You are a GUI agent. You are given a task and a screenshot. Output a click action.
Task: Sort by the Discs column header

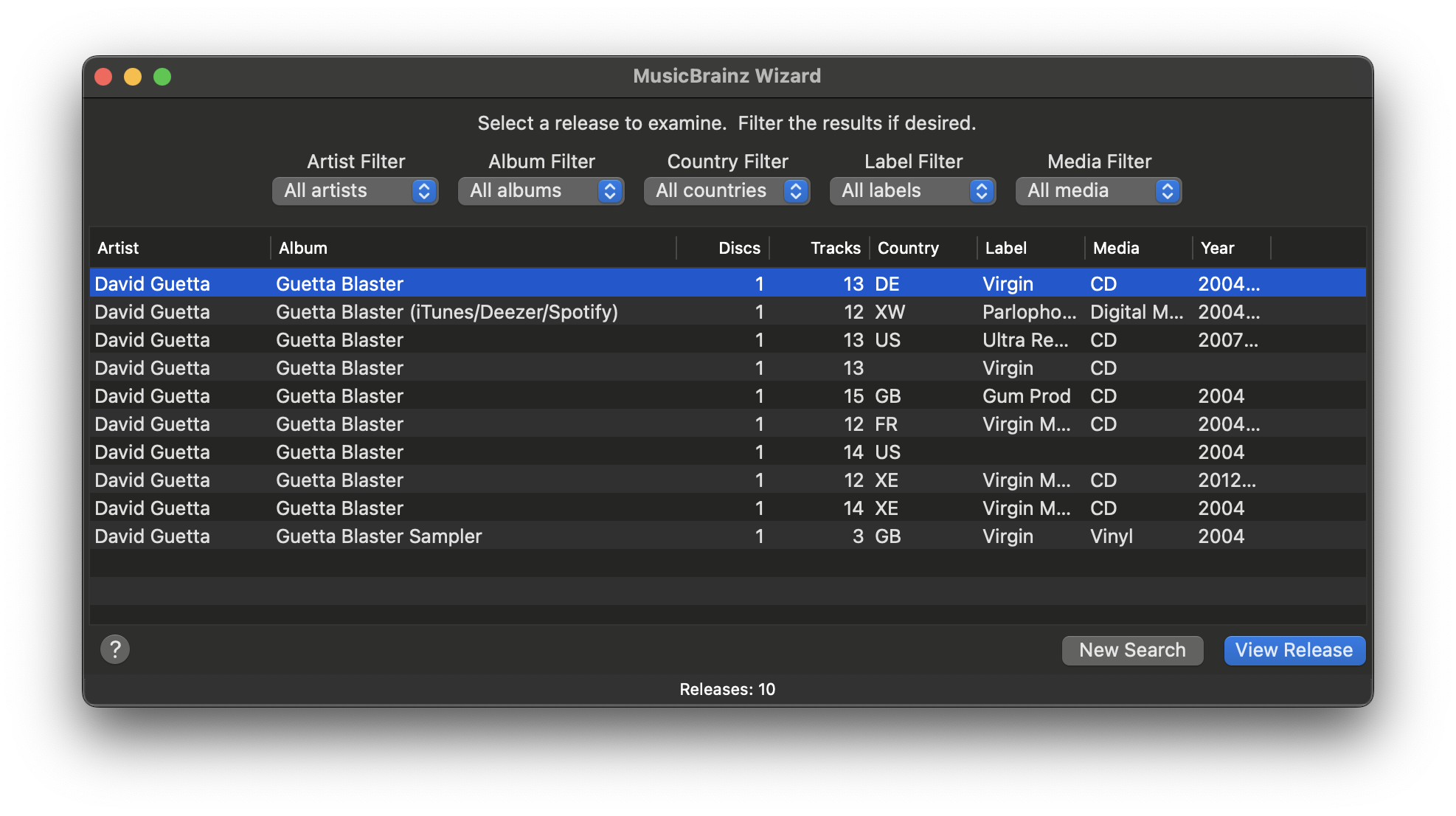(723, 248)
